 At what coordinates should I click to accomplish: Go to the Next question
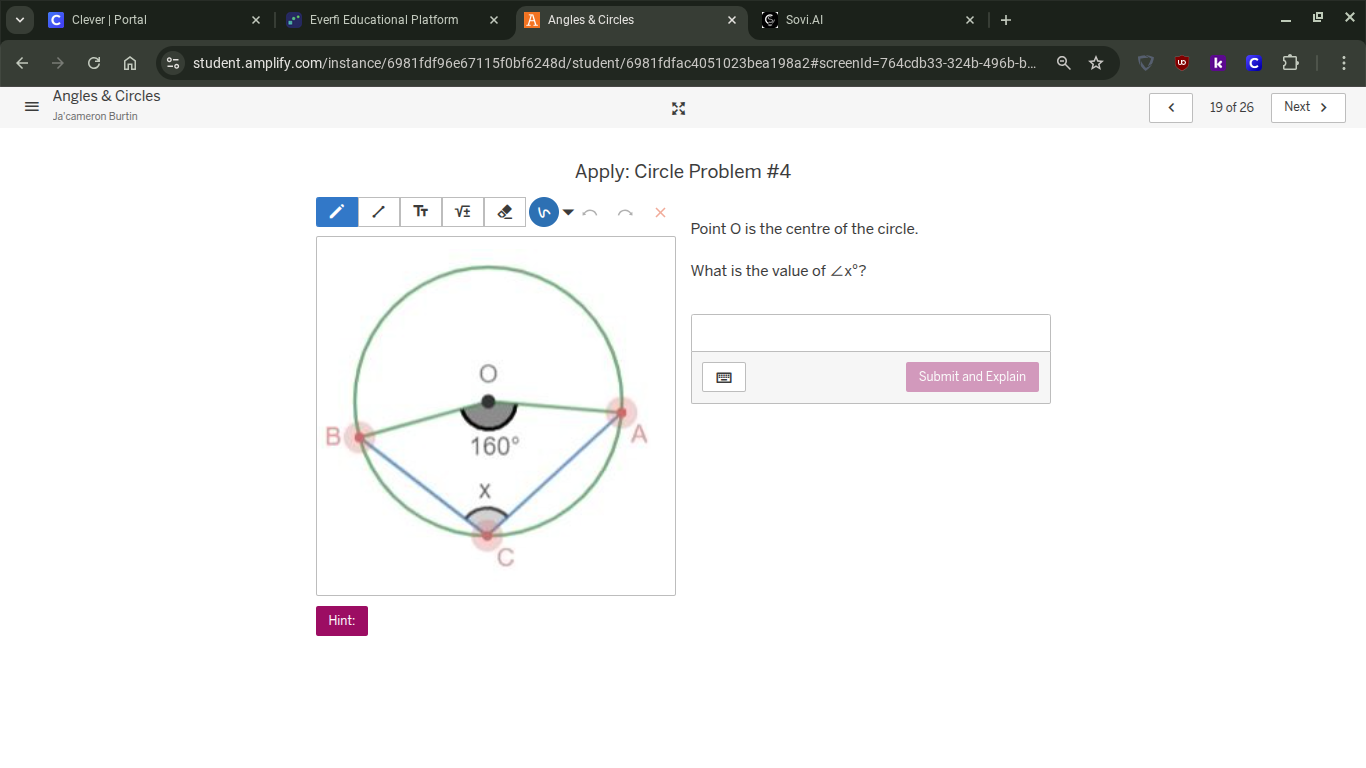pos(1307,107)
